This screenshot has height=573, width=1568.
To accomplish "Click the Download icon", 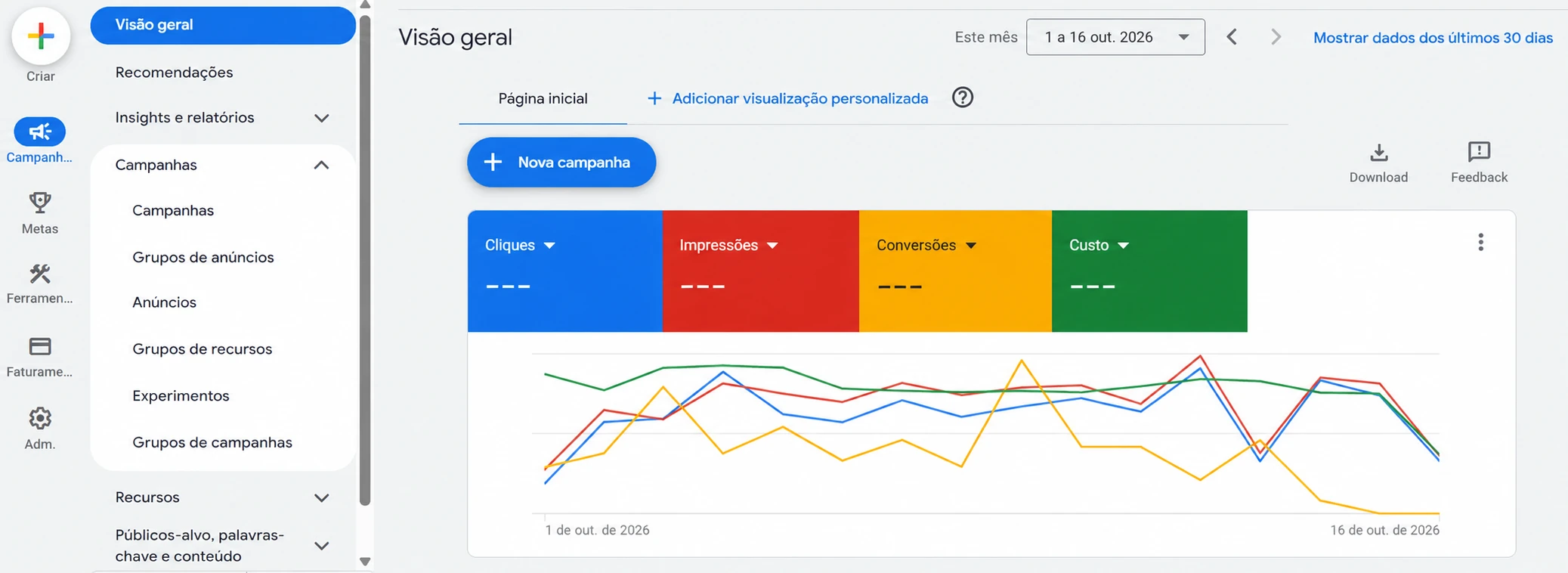I will point(1379,153).
